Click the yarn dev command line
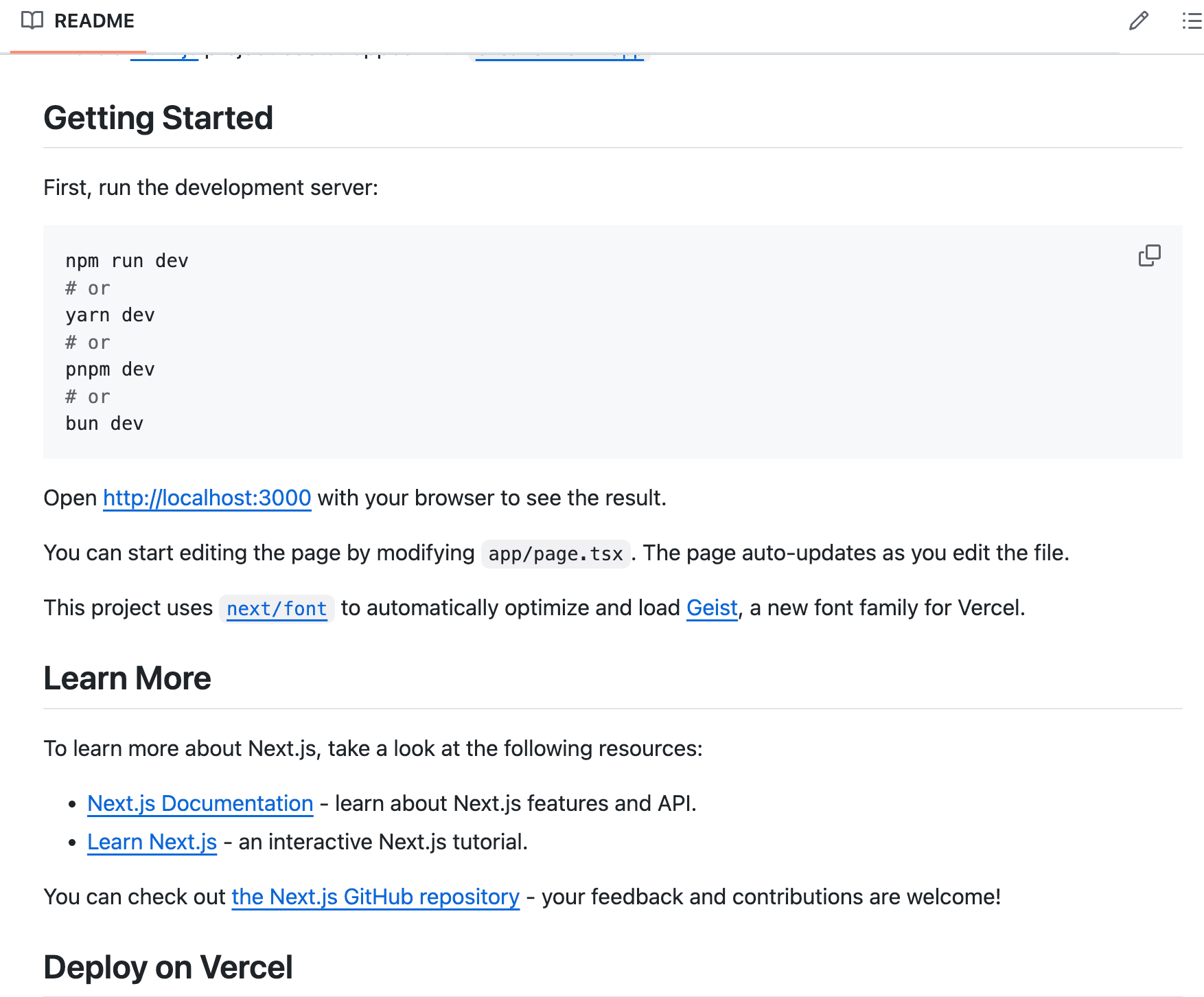Screen dimensions: 1204x997 point(110,315)
